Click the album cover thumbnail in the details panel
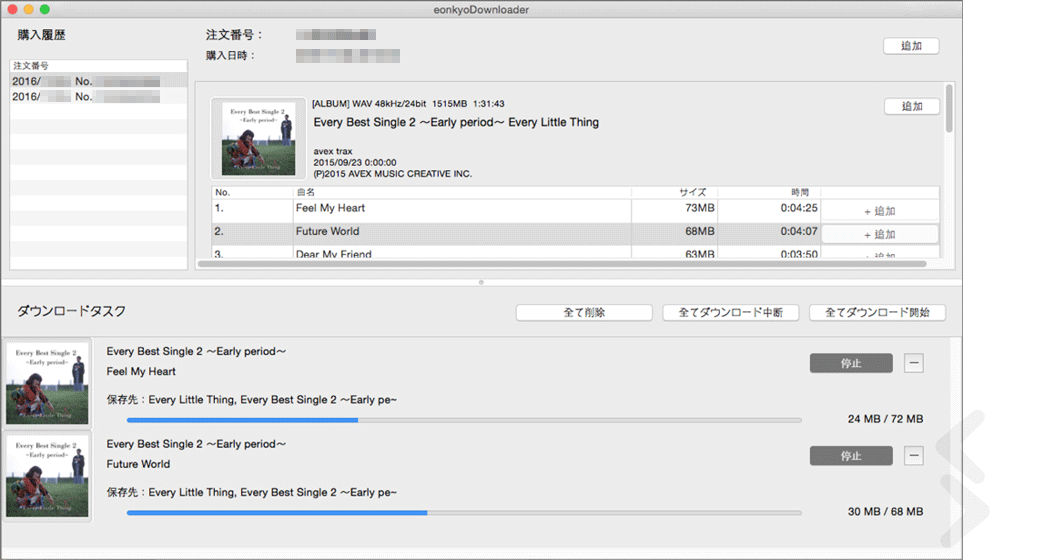Image resolution: width=1050 pixels, height=560 pixels. (258, 139)
